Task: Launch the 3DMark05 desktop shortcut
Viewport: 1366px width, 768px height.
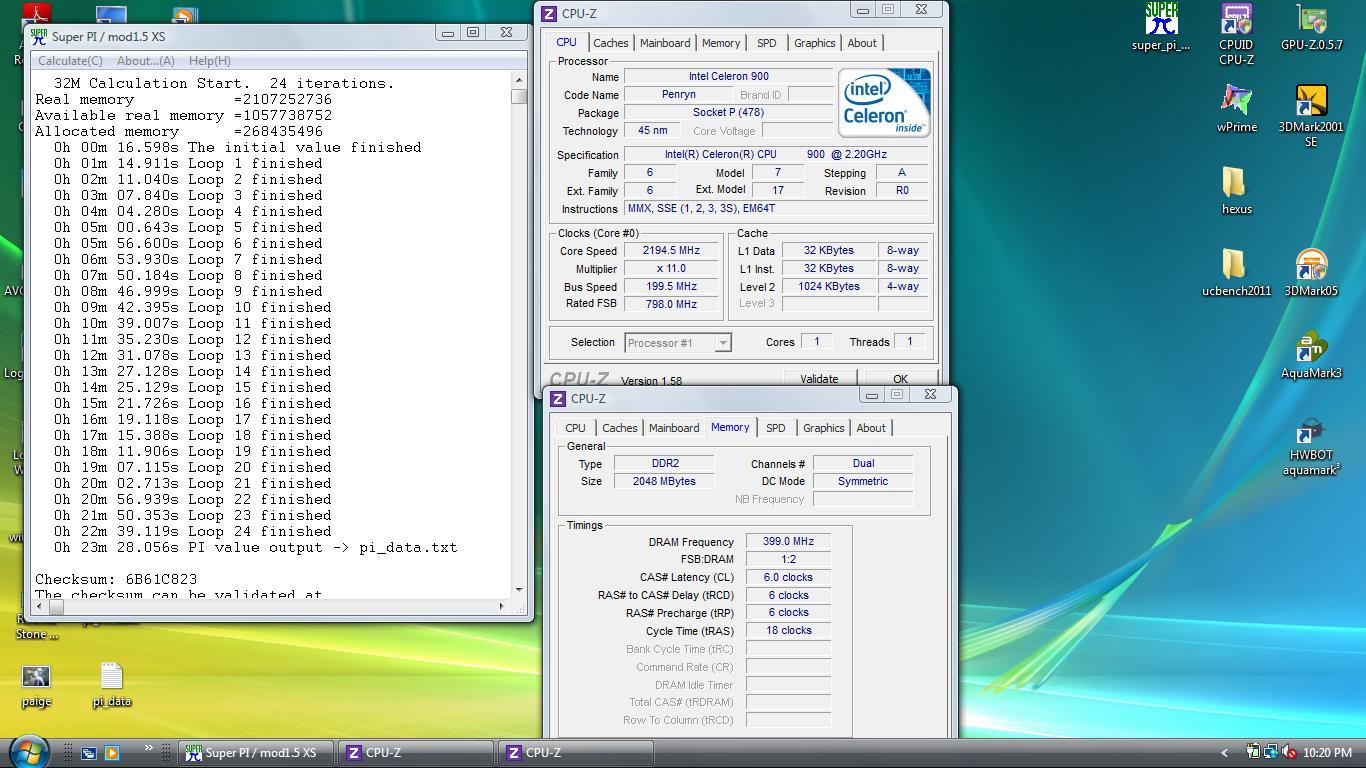Action: (1311, 265)
